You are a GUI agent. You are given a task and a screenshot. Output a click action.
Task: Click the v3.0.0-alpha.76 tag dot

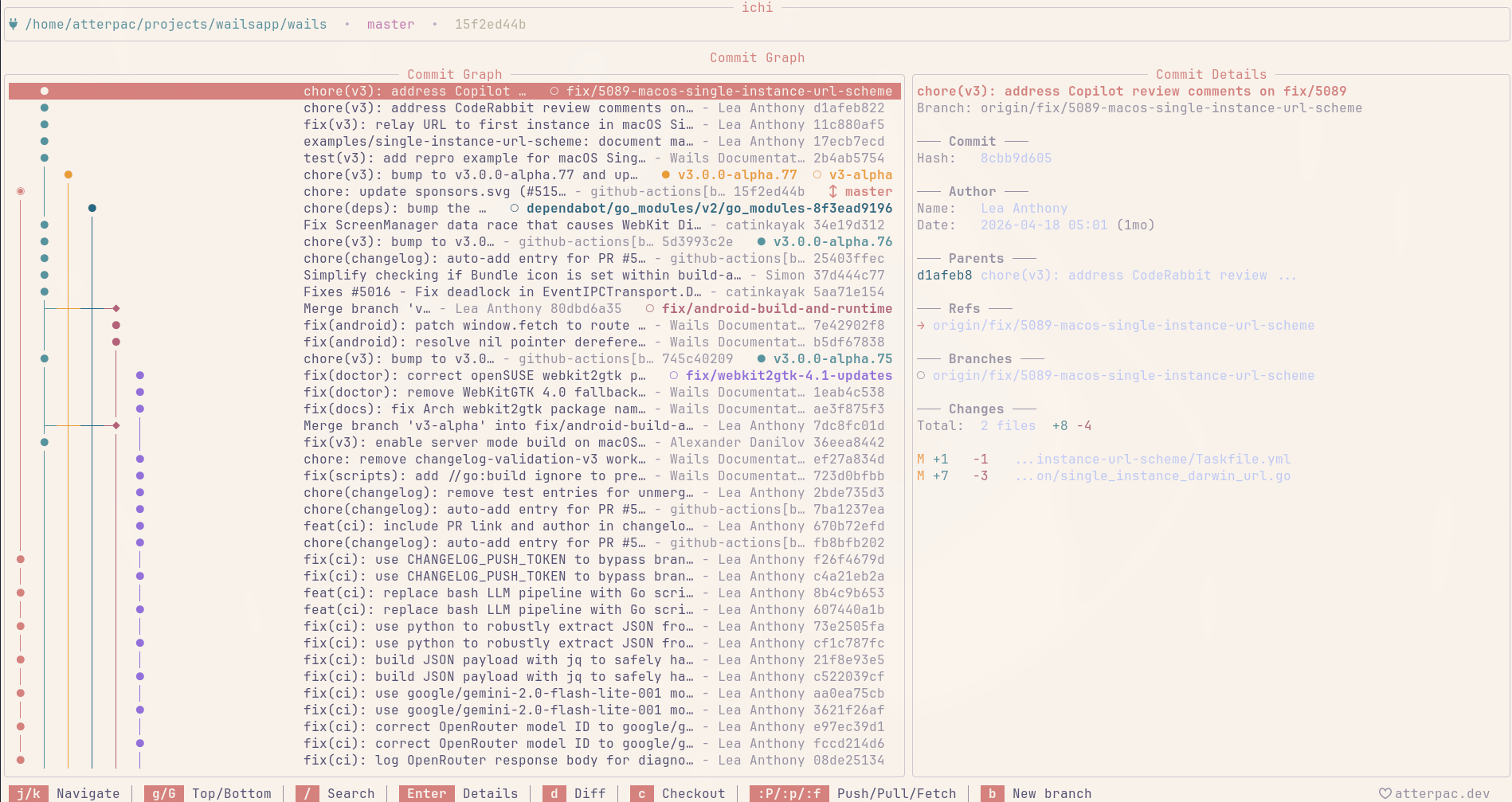(761, 241)
